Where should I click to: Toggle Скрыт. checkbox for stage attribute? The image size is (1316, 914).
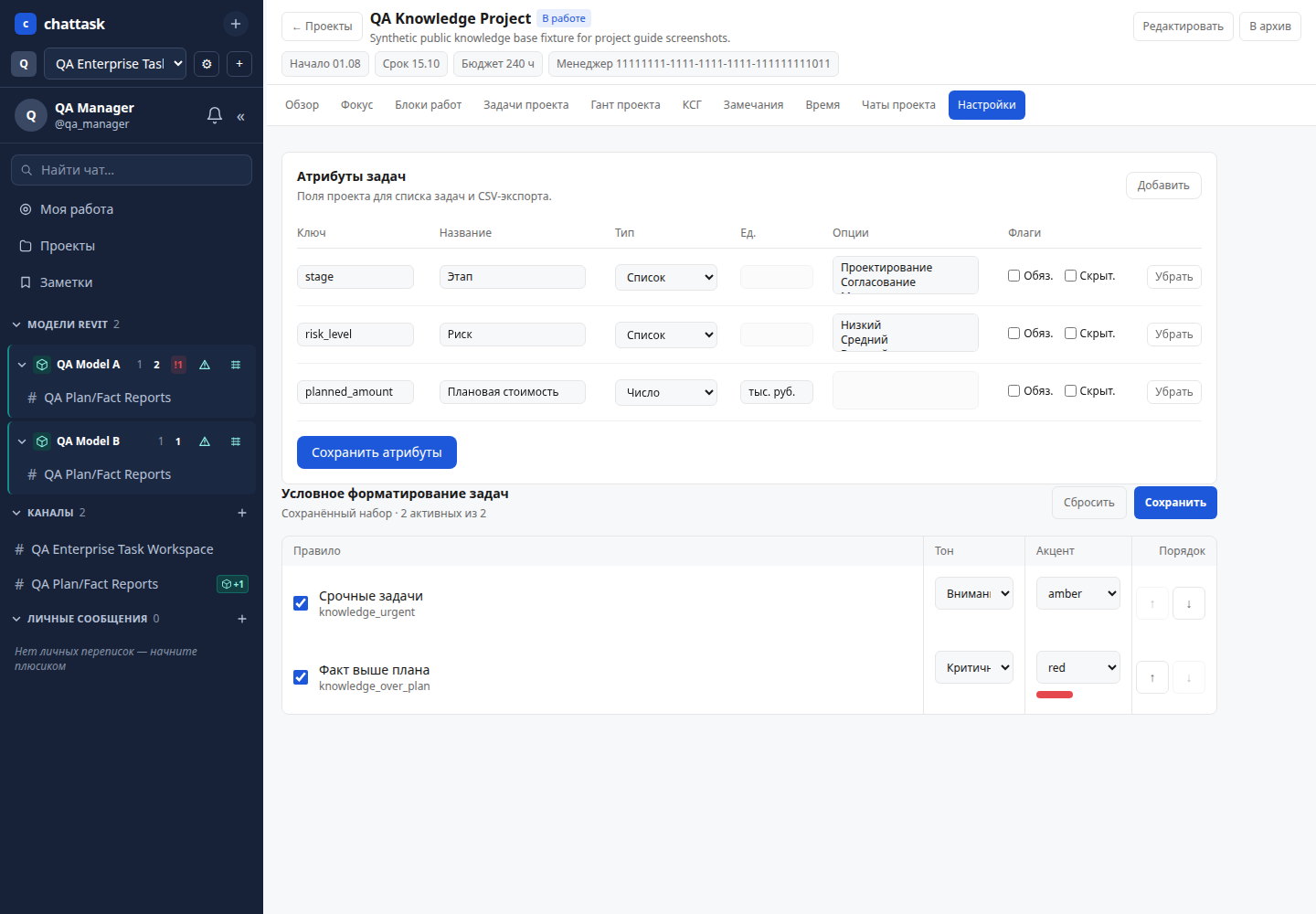[x=1070, y=275]
